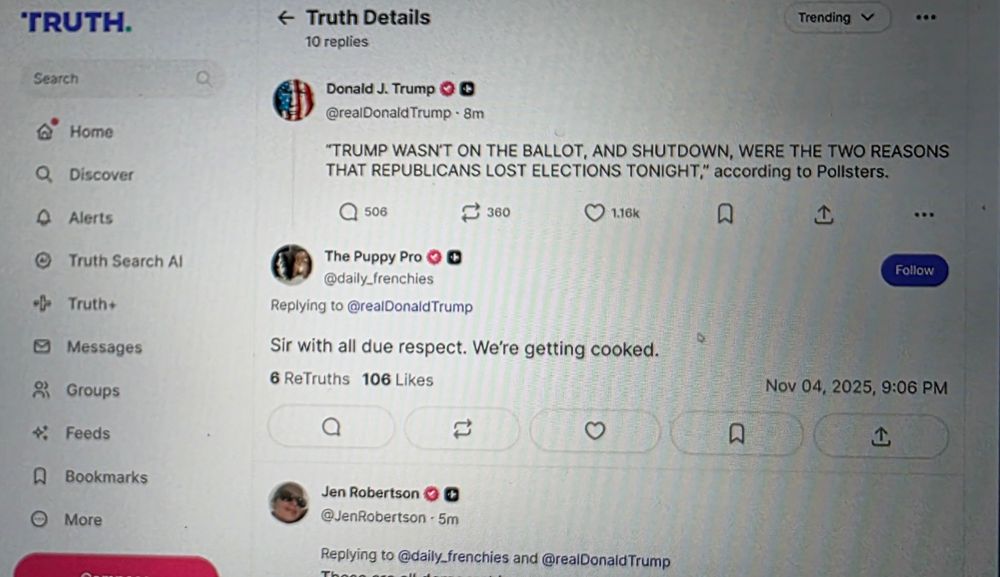Follow The Puppy Pro account
Screen dimensions: 1000x577
pos(914,270)
